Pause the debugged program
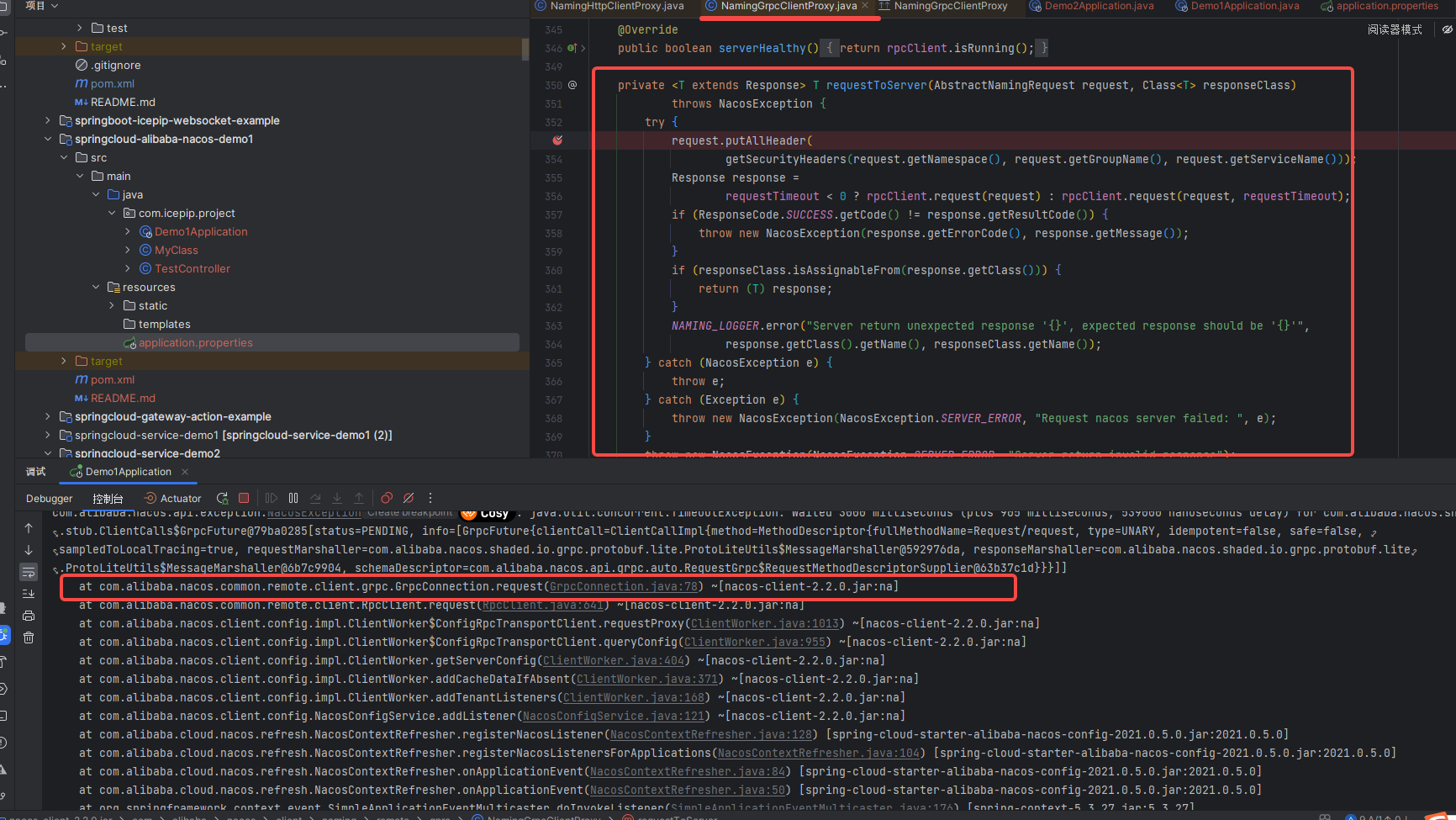This screenshot has height=820, width=1456. [x=293, y=498]
